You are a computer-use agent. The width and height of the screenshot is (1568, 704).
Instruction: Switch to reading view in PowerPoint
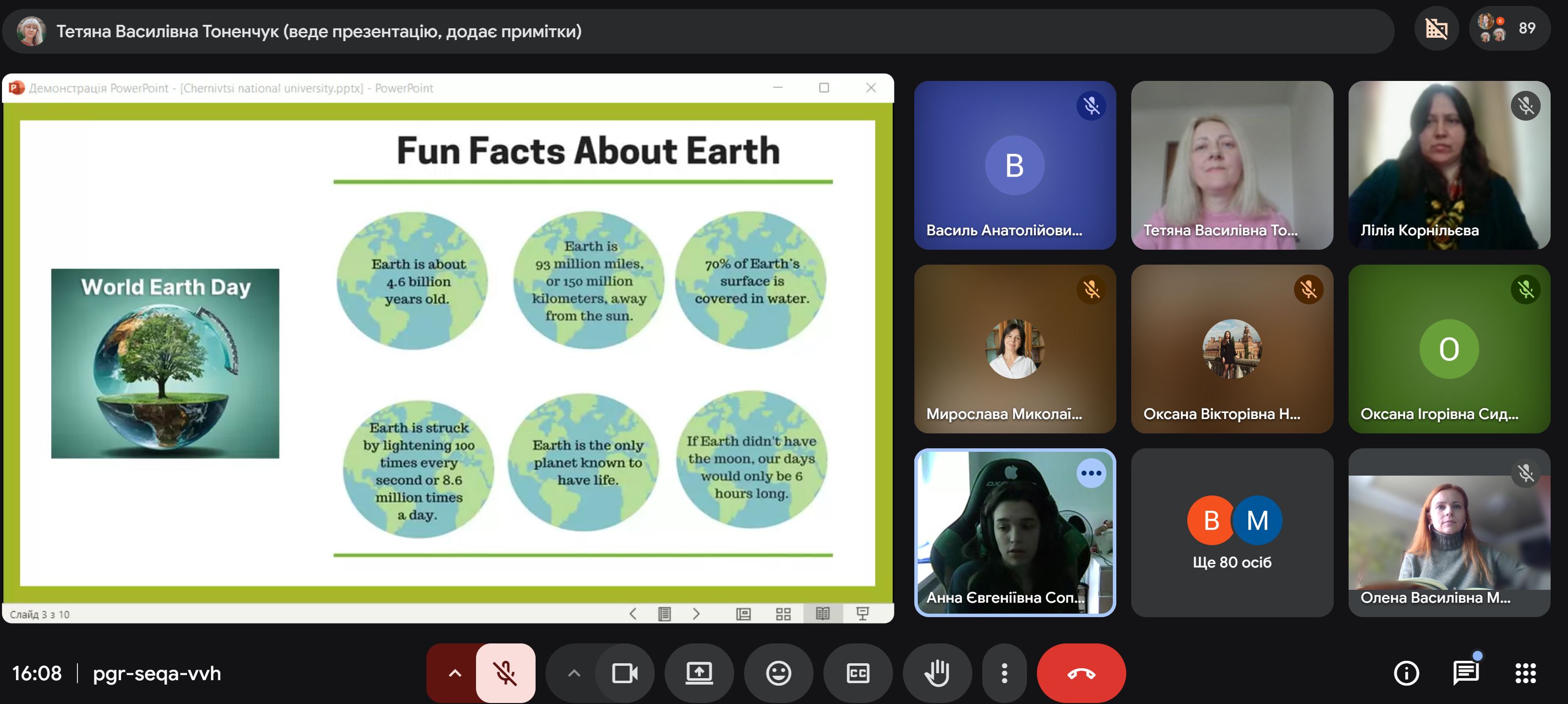coord(822,613)
